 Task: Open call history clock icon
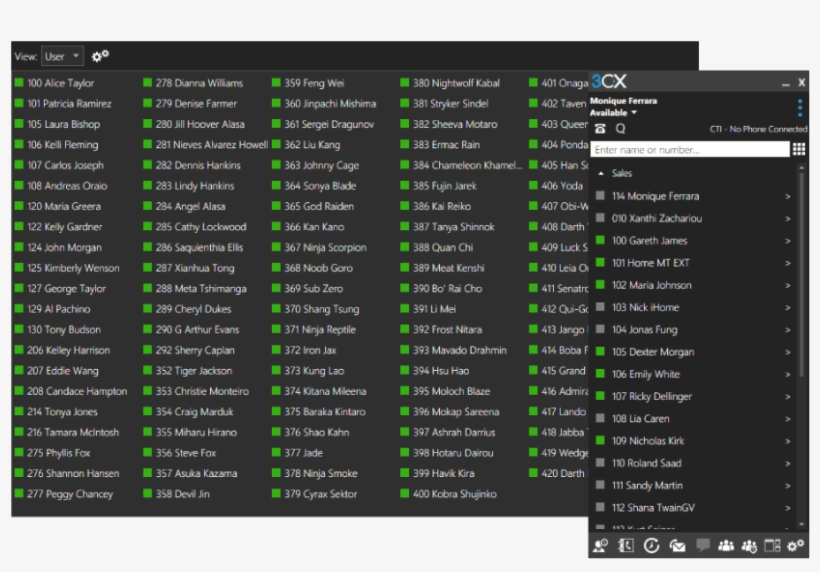pyautogui.click(x=651, y=546)
